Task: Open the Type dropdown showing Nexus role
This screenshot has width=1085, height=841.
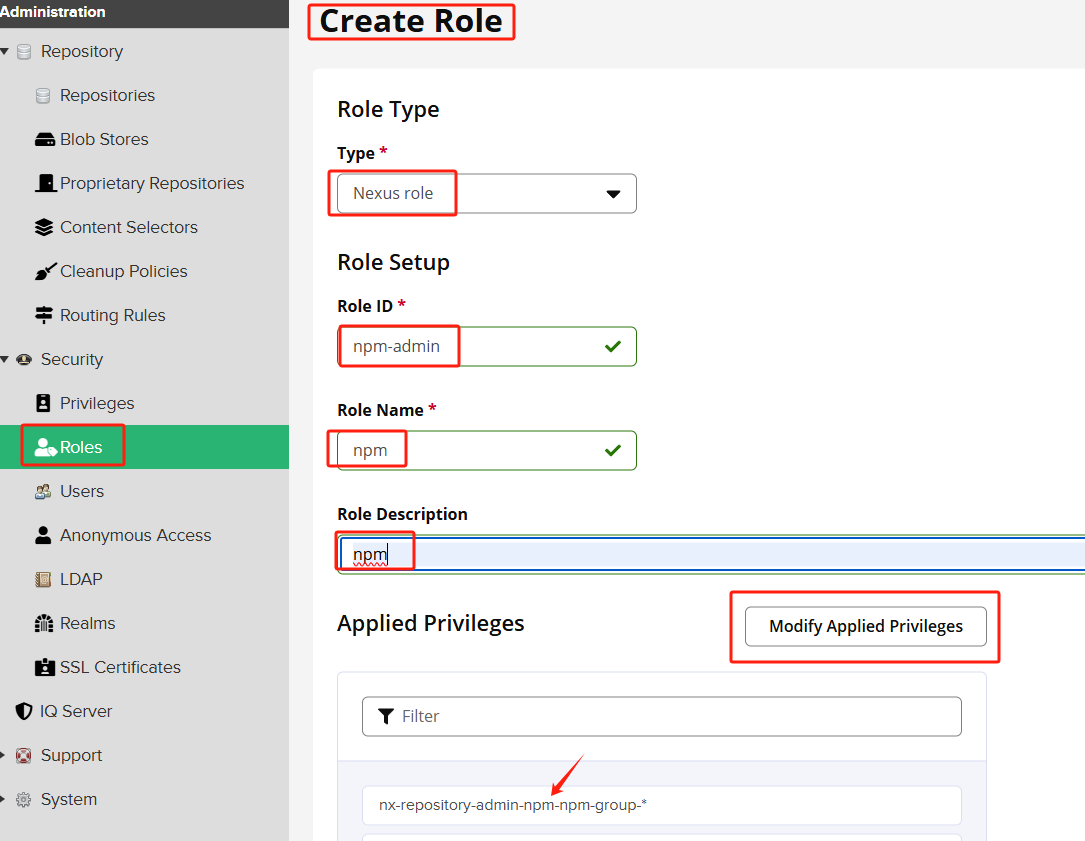Action: (486, 193)
